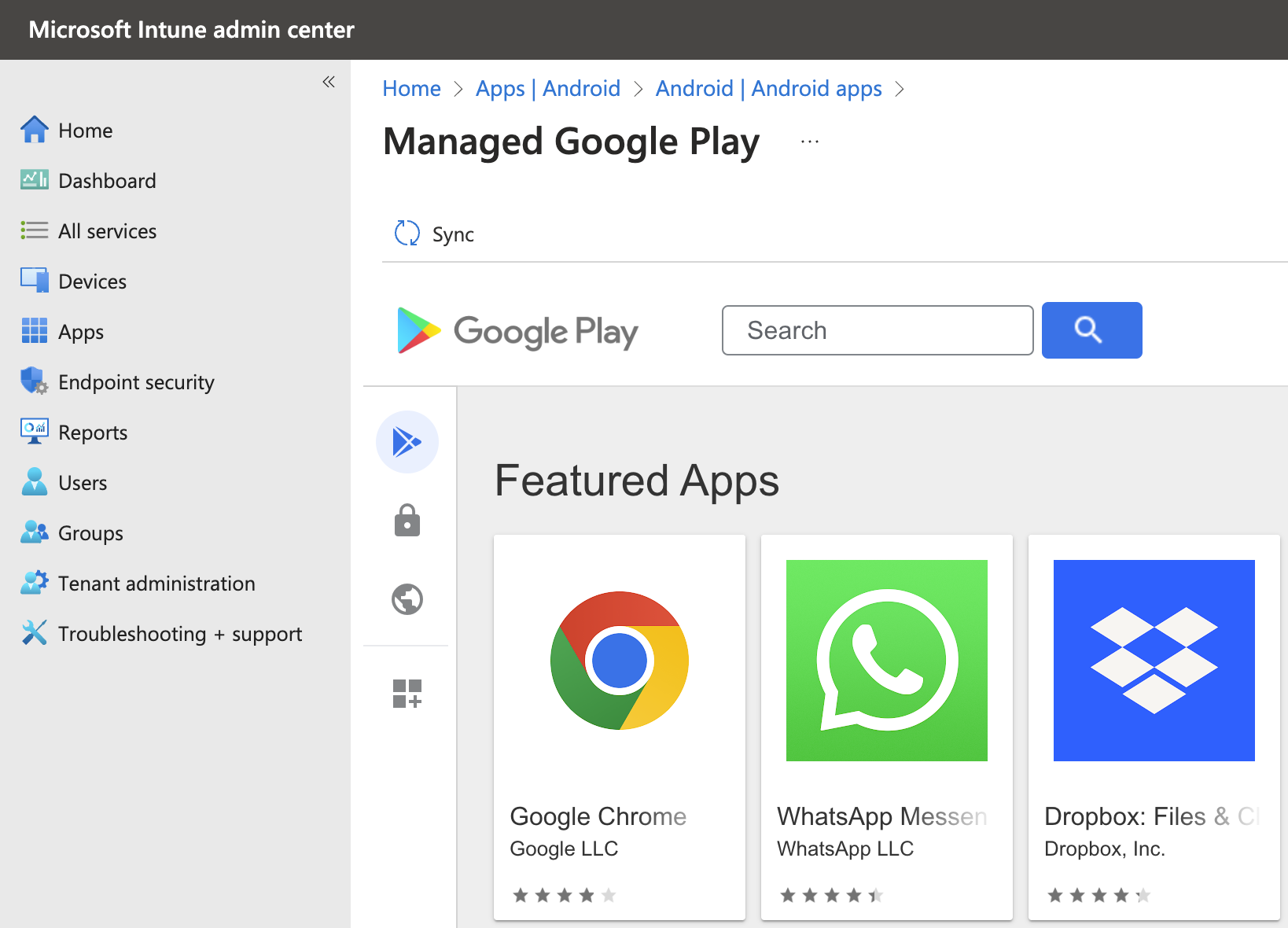1288x928 pixels.
Task: Click the WhatsApp LLC developer name
Action: (x=845, y=849)
